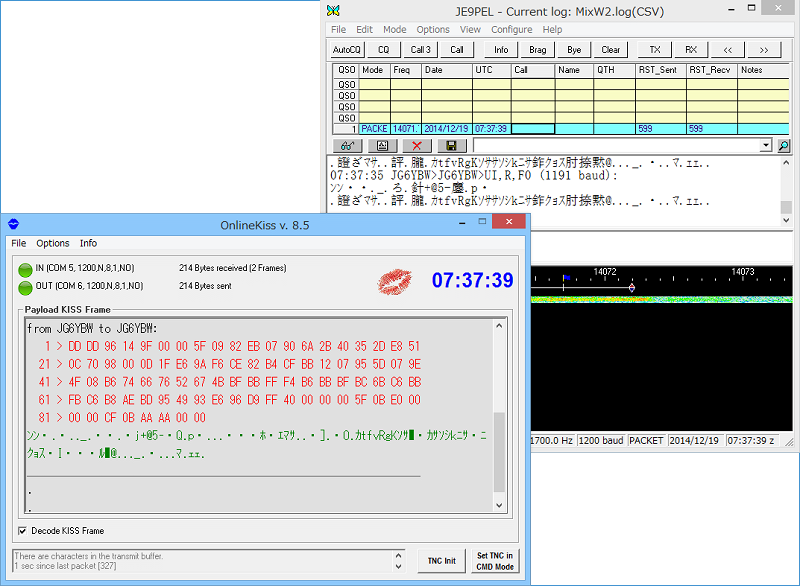
Task: Click the CQ macro button
Action: [384, 50]
